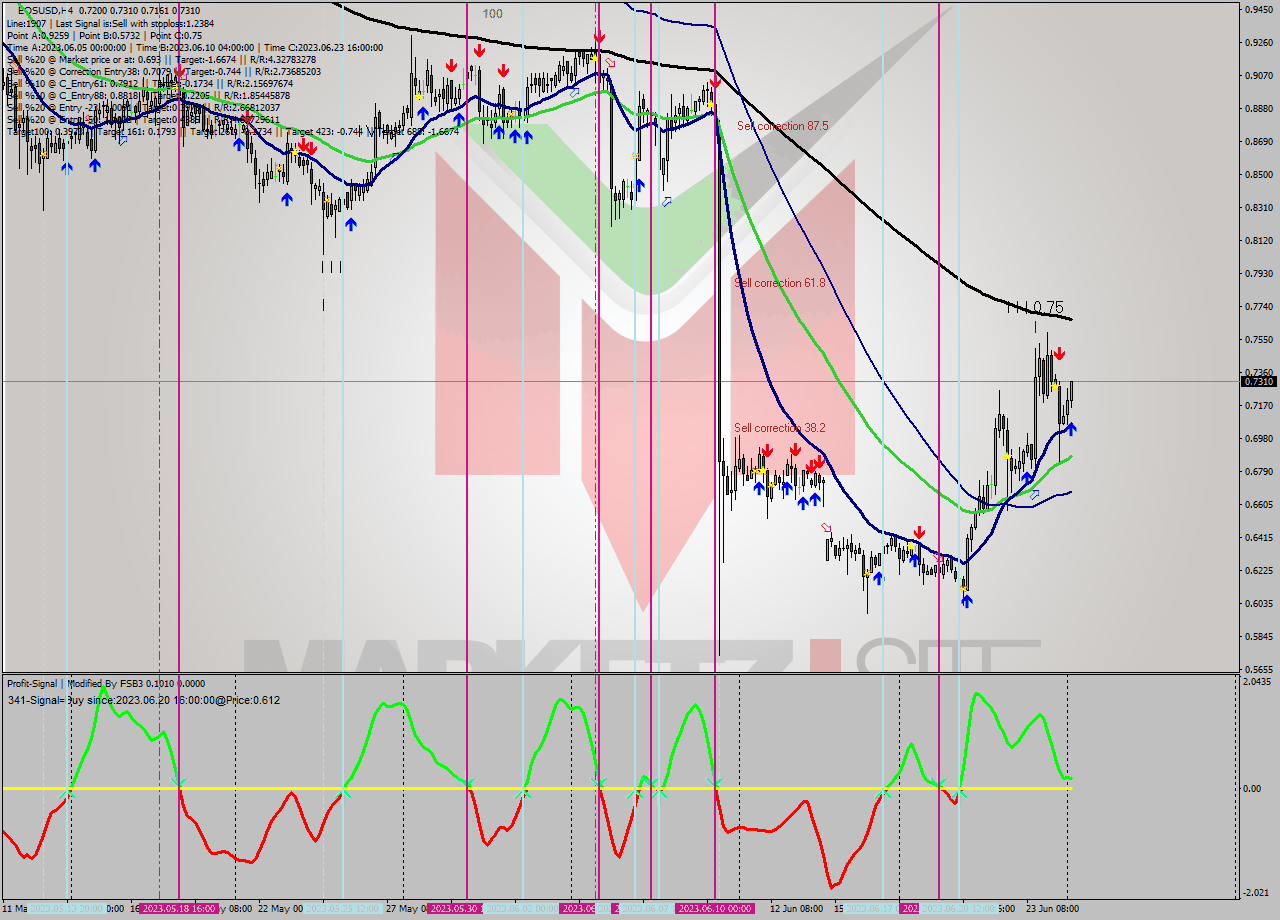Viewport: 1280px width, 920px height.
Task: Click the 2023.06.10 00:00 date marker
Action: click(x=715, y=908)
